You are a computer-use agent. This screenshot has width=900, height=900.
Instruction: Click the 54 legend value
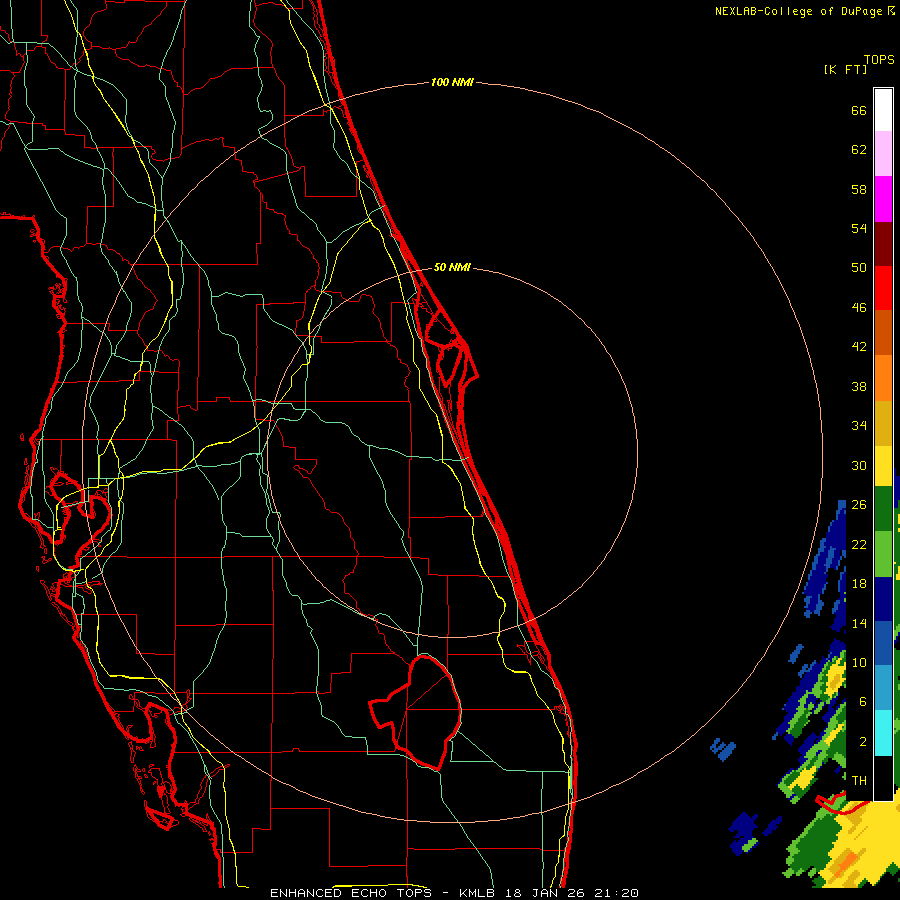tap(859, 228)
